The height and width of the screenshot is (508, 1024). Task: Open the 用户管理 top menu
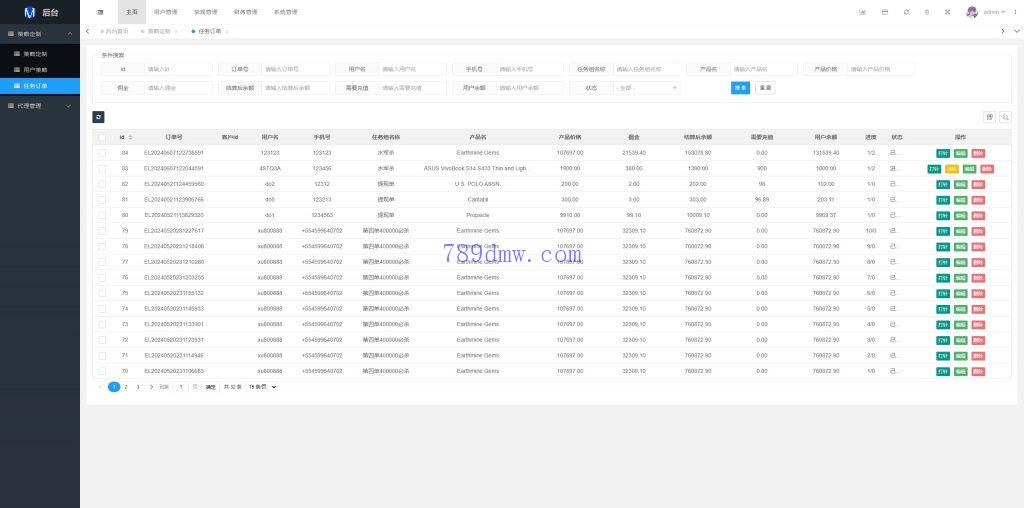tap(165, 12)
